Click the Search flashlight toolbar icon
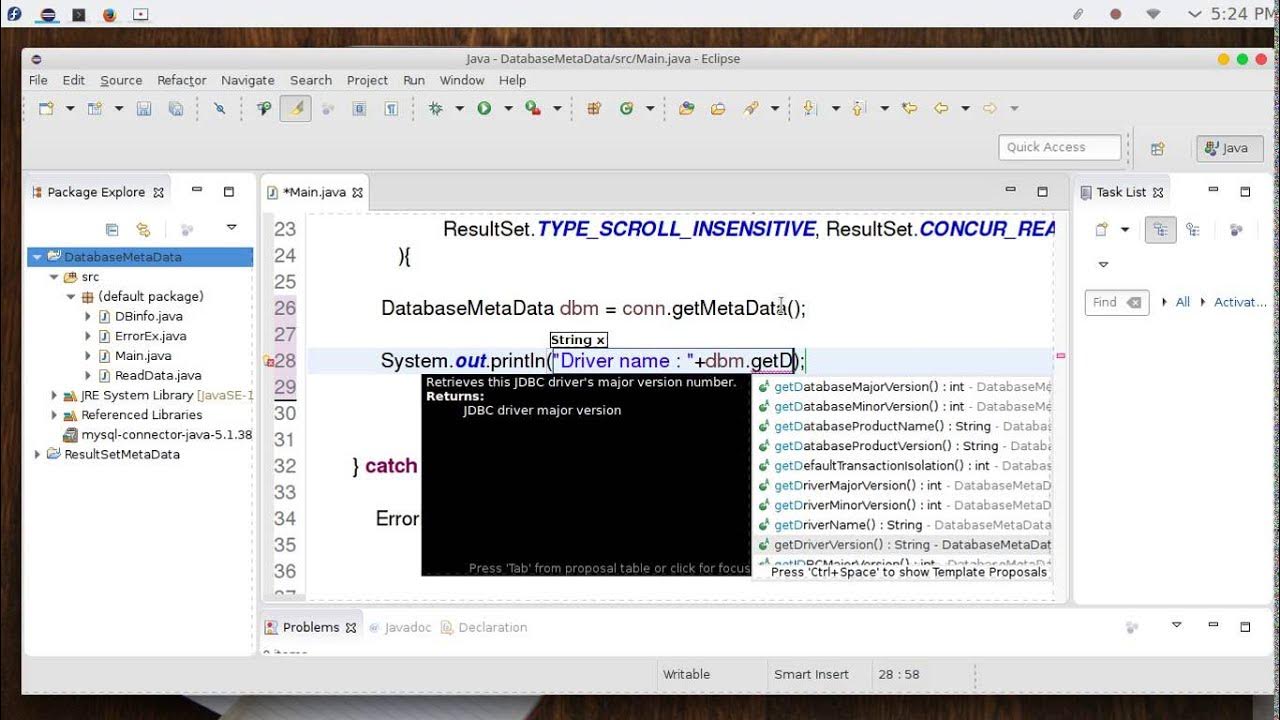The image size is (1280, 720). click(751, 108)
